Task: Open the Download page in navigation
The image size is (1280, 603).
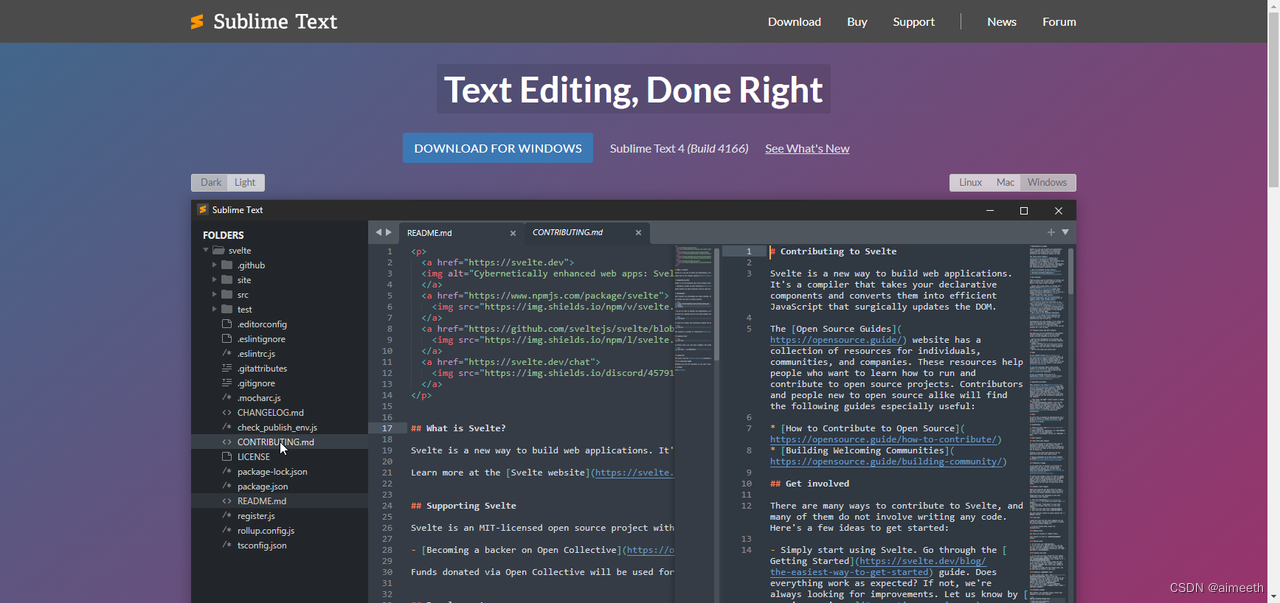Action: point(794,22)
